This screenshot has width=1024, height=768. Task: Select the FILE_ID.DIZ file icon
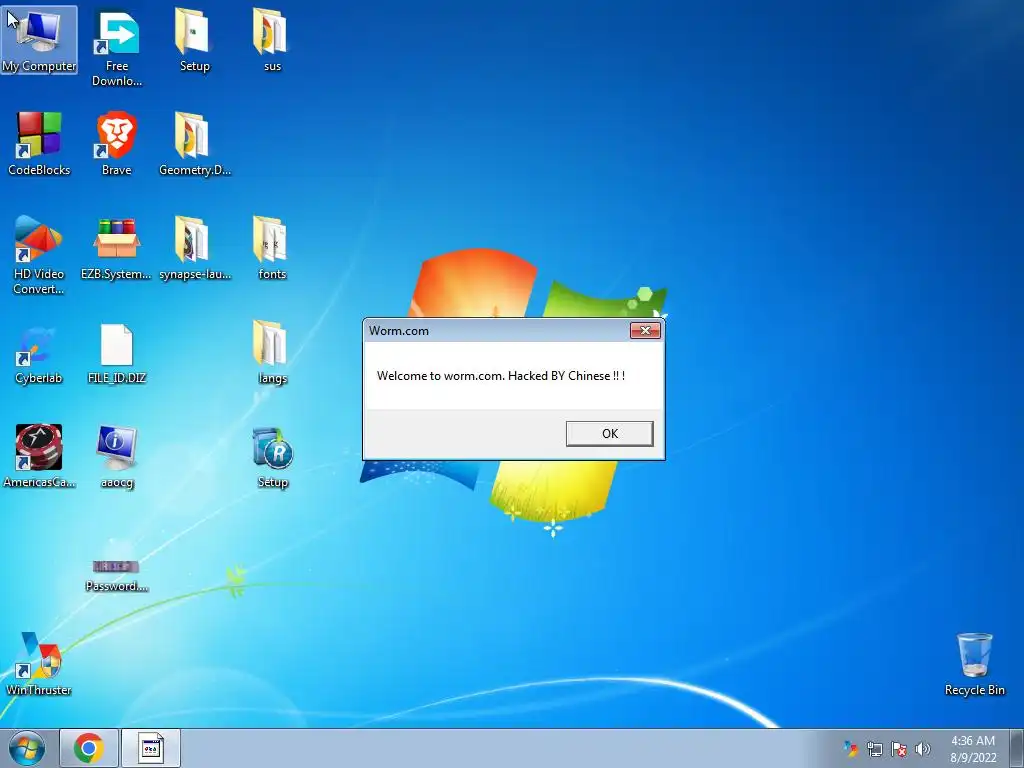(x=117, y=353)
